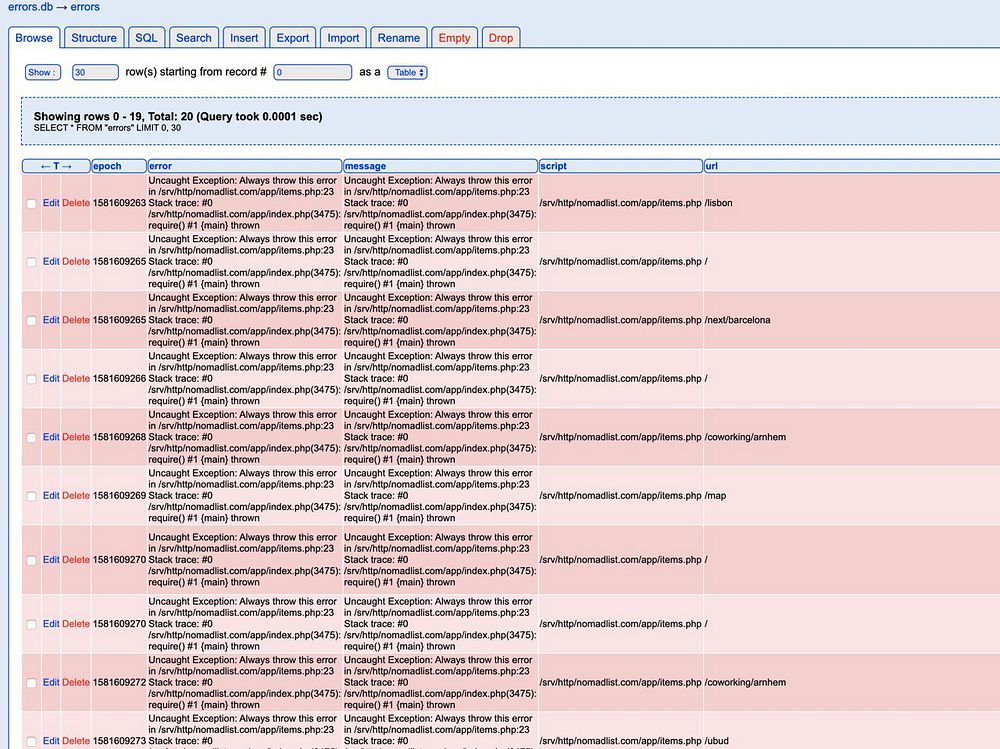The width and height of the screenshot is (1000, 749).
Task: Open the Structure tab
Action: pos(94,38)
